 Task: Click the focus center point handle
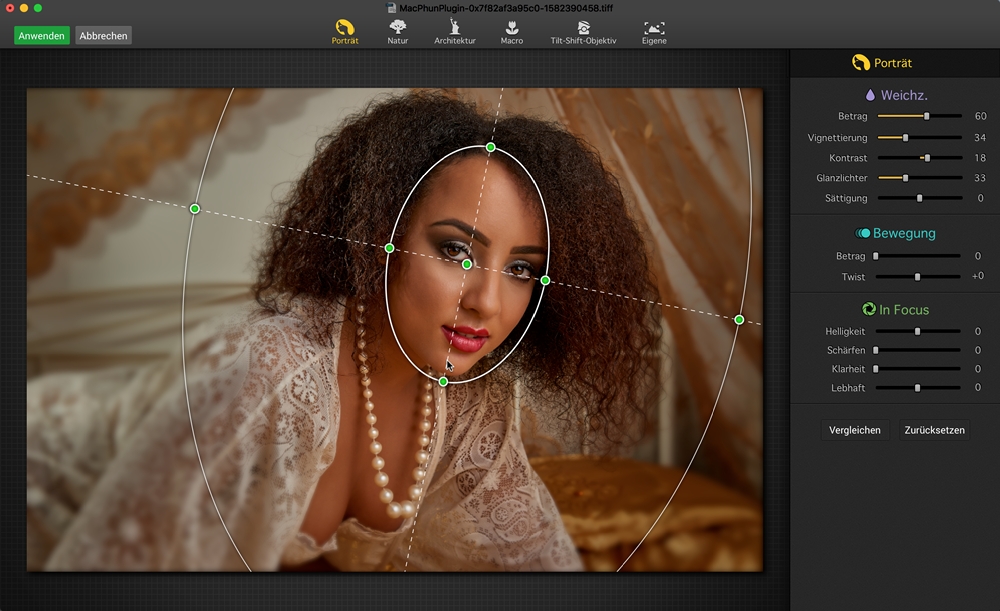click(x=467, y=264)
